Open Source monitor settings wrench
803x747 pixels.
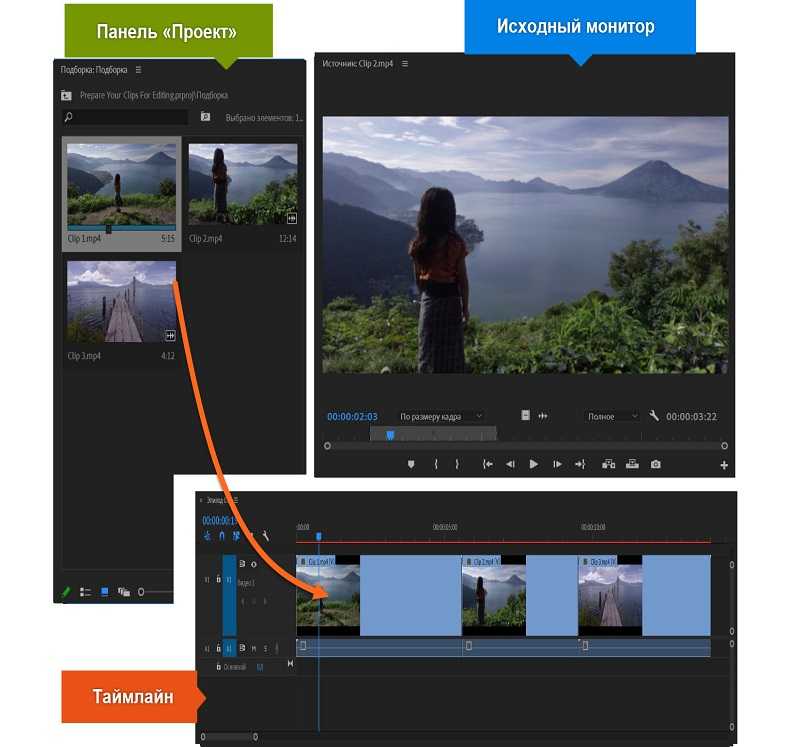654,416
